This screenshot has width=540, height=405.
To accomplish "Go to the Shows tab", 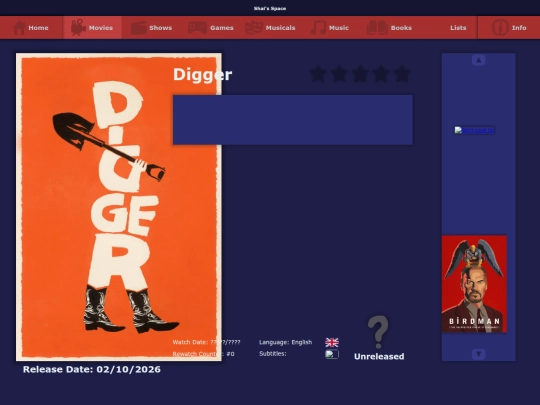I will (151, 28).
